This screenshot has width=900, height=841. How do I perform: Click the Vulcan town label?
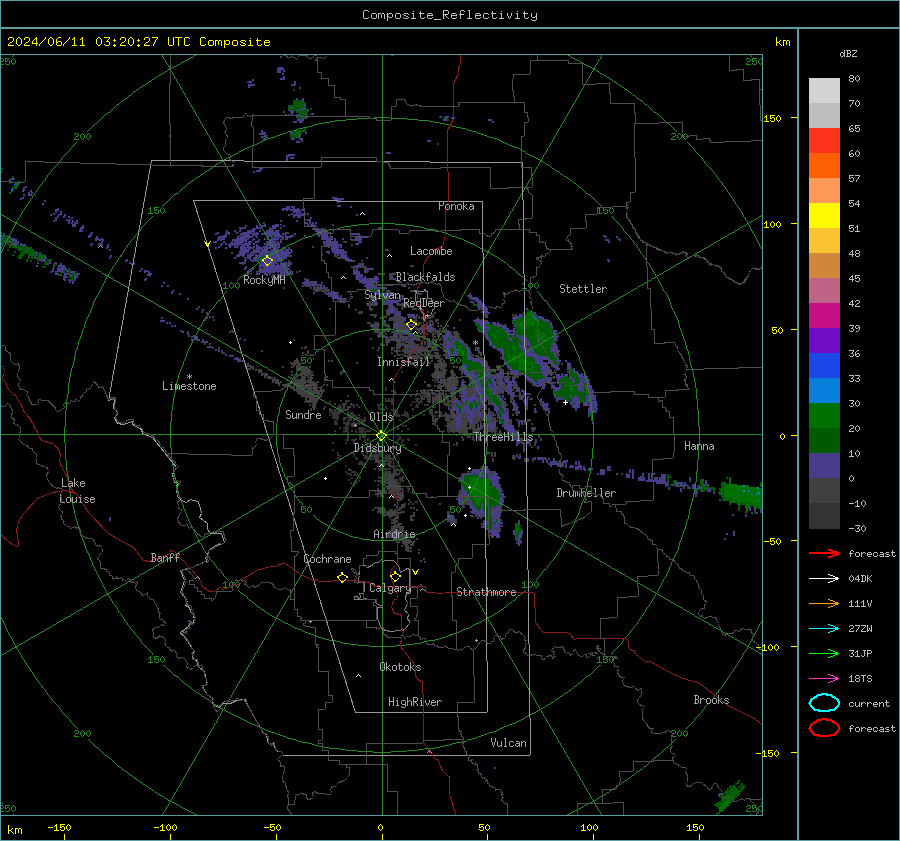tap(508, 743)
